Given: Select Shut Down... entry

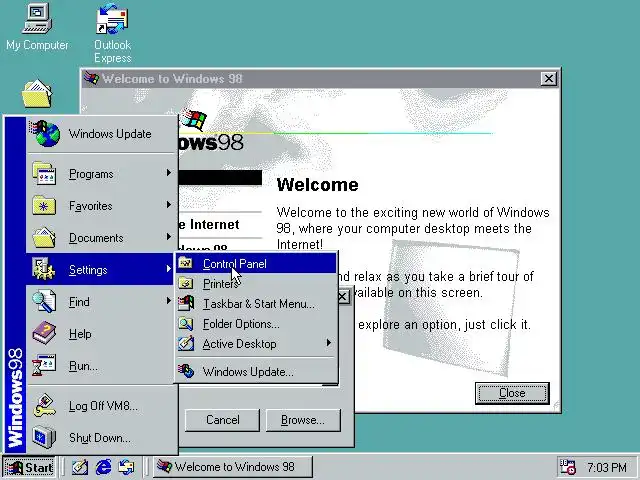Looking at the screenshot, I should click(100, 438).
